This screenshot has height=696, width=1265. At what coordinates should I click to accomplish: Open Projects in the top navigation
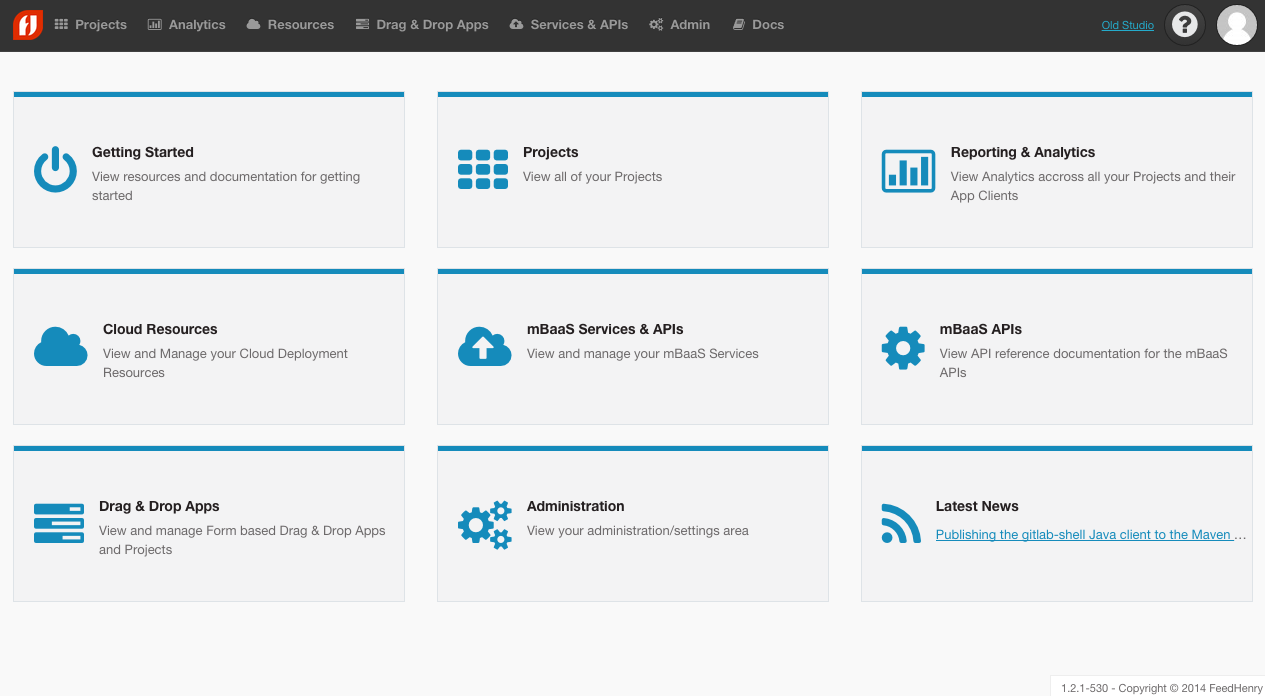pyautogui.click(x=91, y=24)
